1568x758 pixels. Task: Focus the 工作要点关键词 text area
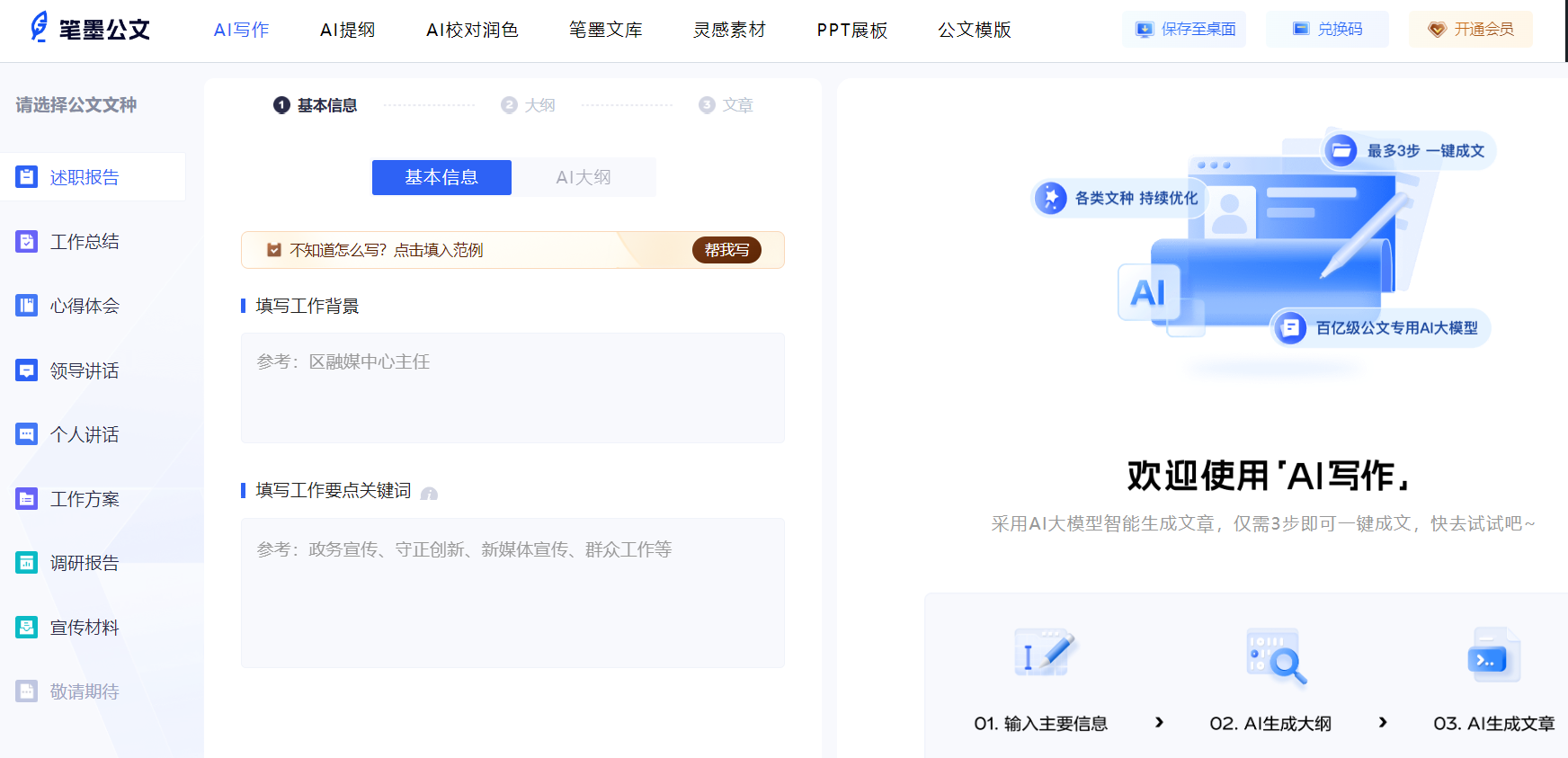click(x=512, y=593)
